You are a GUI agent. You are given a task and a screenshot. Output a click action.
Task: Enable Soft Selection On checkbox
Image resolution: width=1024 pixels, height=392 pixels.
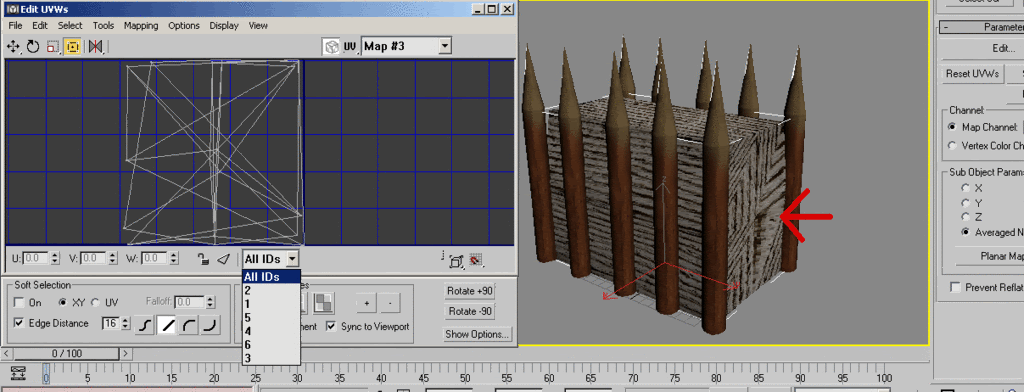pyautogui.click(x=19, y=302)
